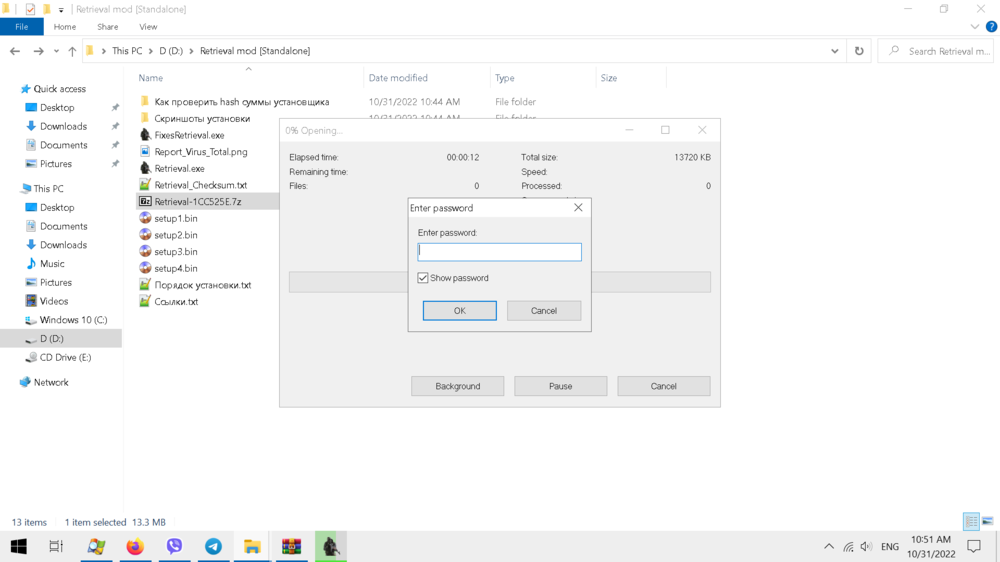Open the recent locations dropdown arrow

[x=56, y=51]
